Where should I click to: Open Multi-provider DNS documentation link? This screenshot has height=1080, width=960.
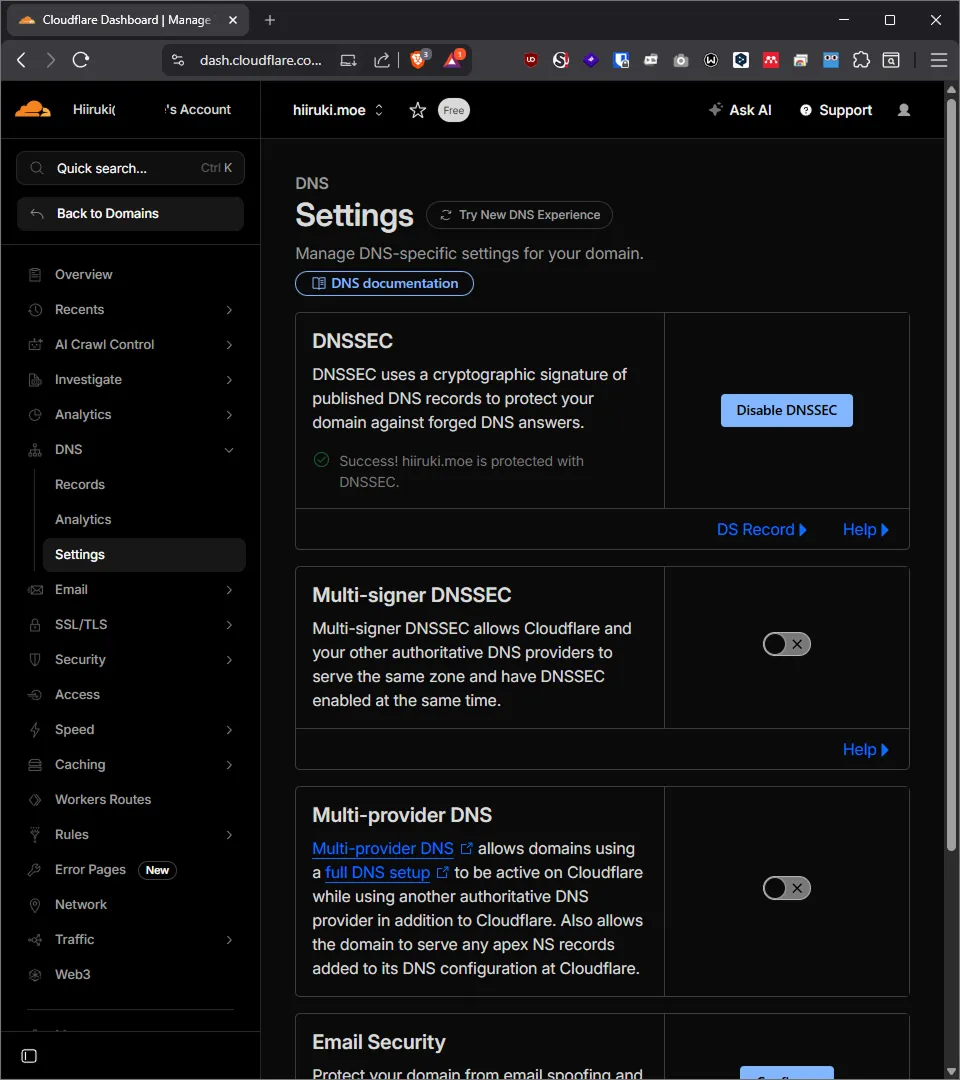click(x=392, y=849)
